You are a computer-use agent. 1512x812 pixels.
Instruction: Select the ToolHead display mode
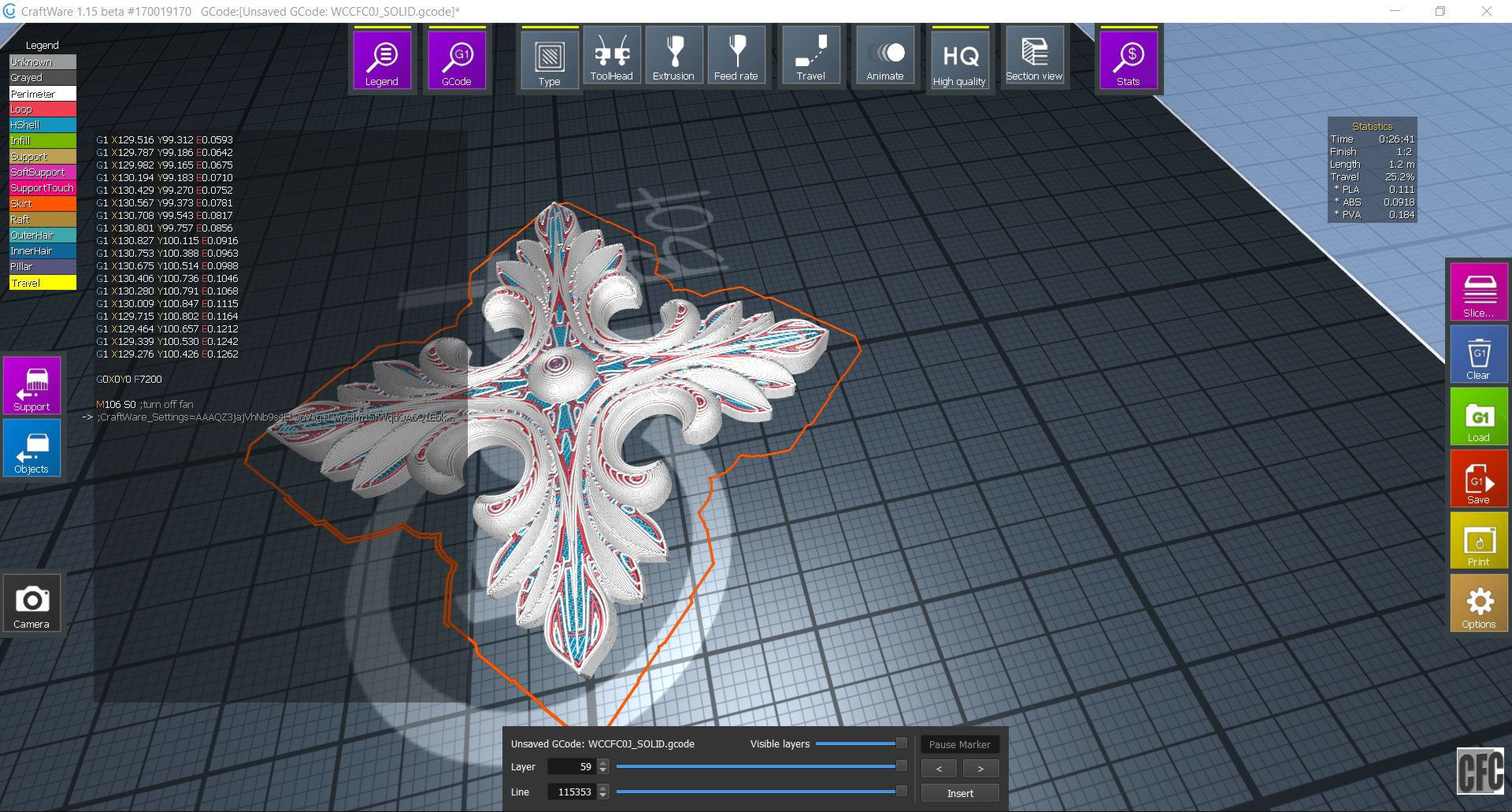pos(611,55)
